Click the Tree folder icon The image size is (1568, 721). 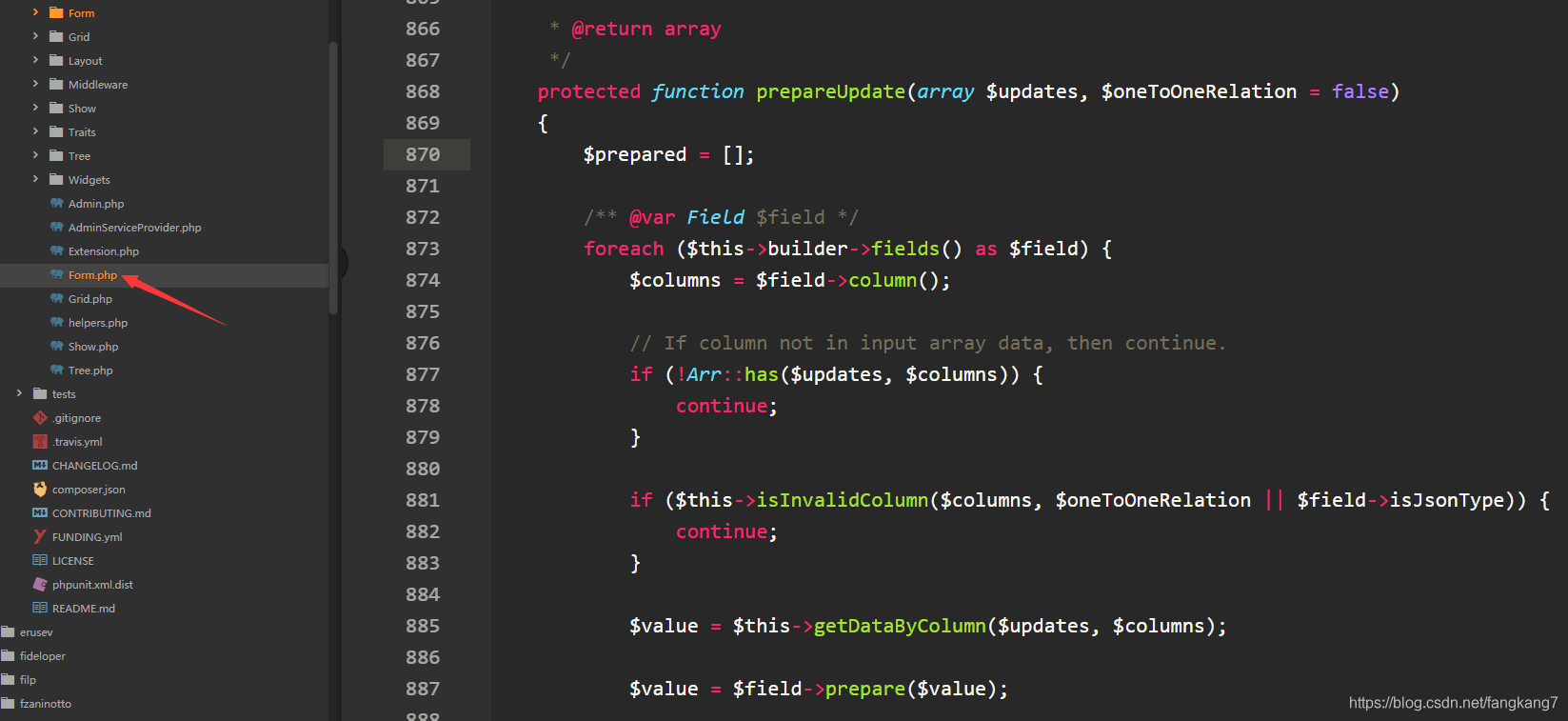click(x=56, y=155)
